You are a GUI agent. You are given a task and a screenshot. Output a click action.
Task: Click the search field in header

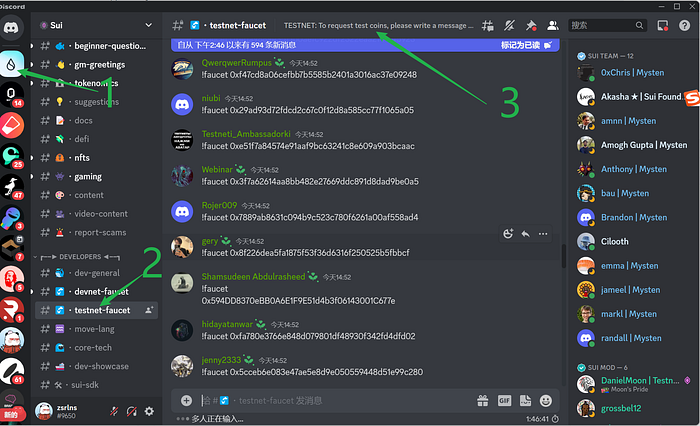pos(607,25)
